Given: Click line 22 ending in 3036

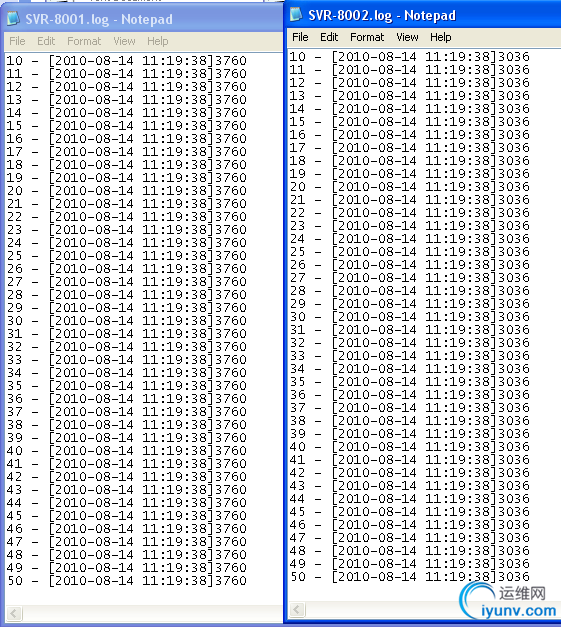Looking at the screenshot, I should (x=410, y=213).
